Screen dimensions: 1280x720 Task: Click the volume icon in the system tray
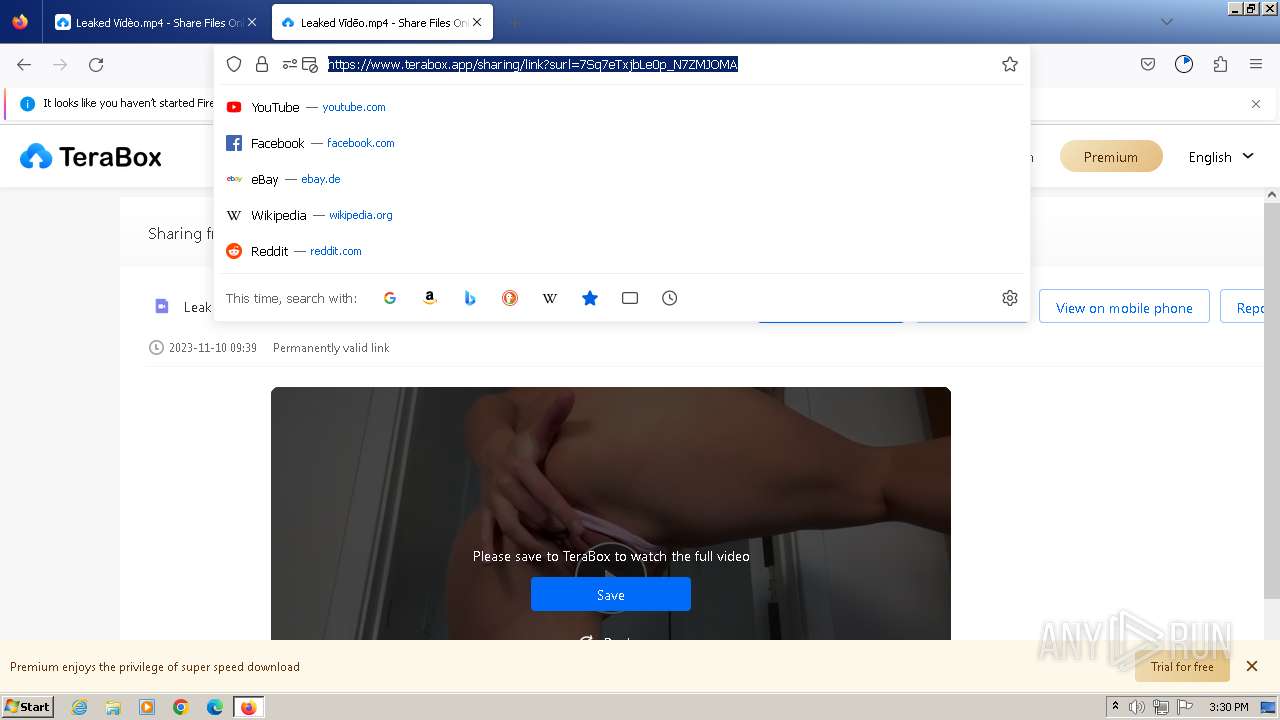pyautogui.click(x=1137, y=707)
